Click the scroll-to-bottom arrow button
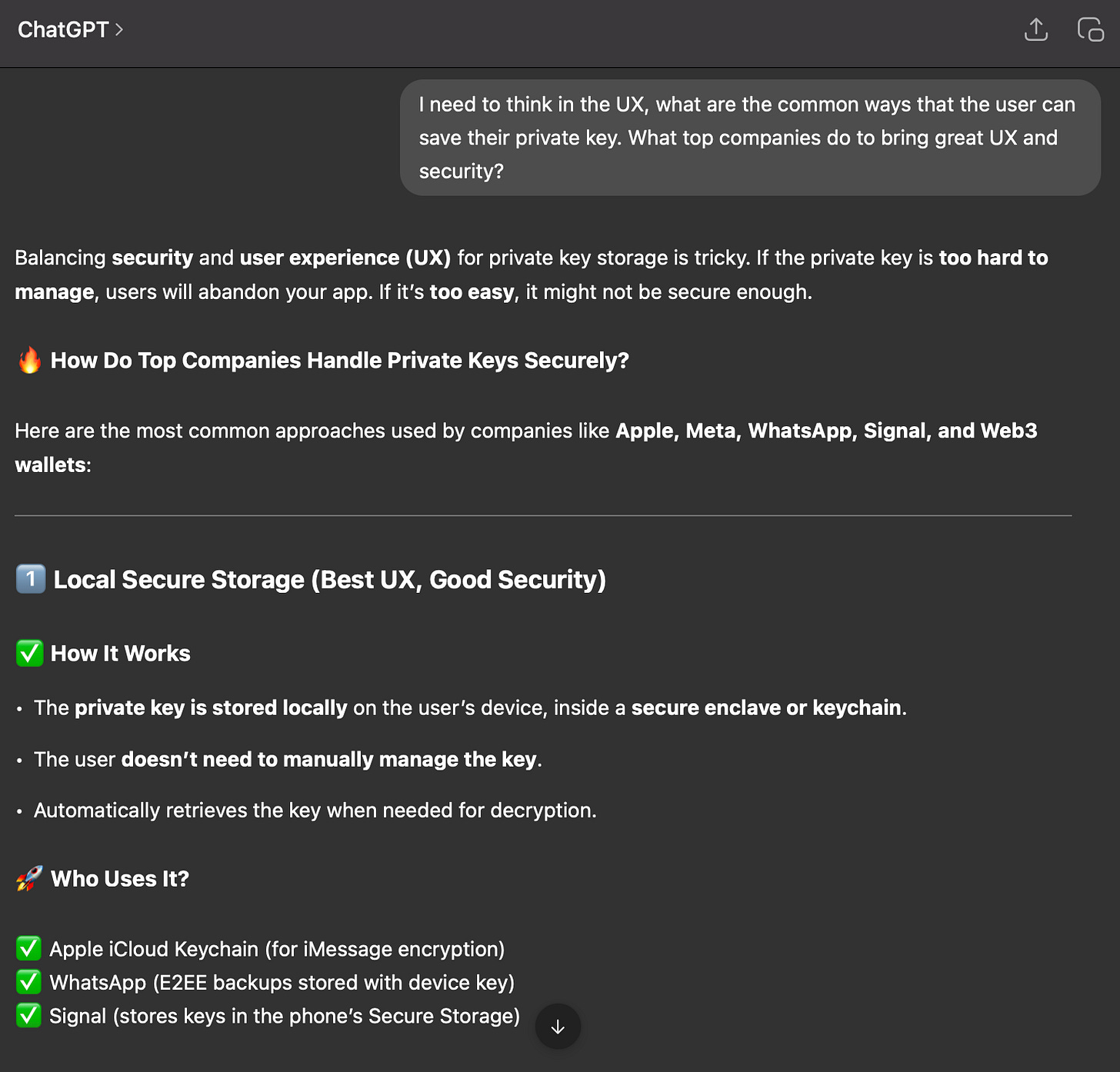Screen dimensions: 1120x1072 pos(558,1027)
